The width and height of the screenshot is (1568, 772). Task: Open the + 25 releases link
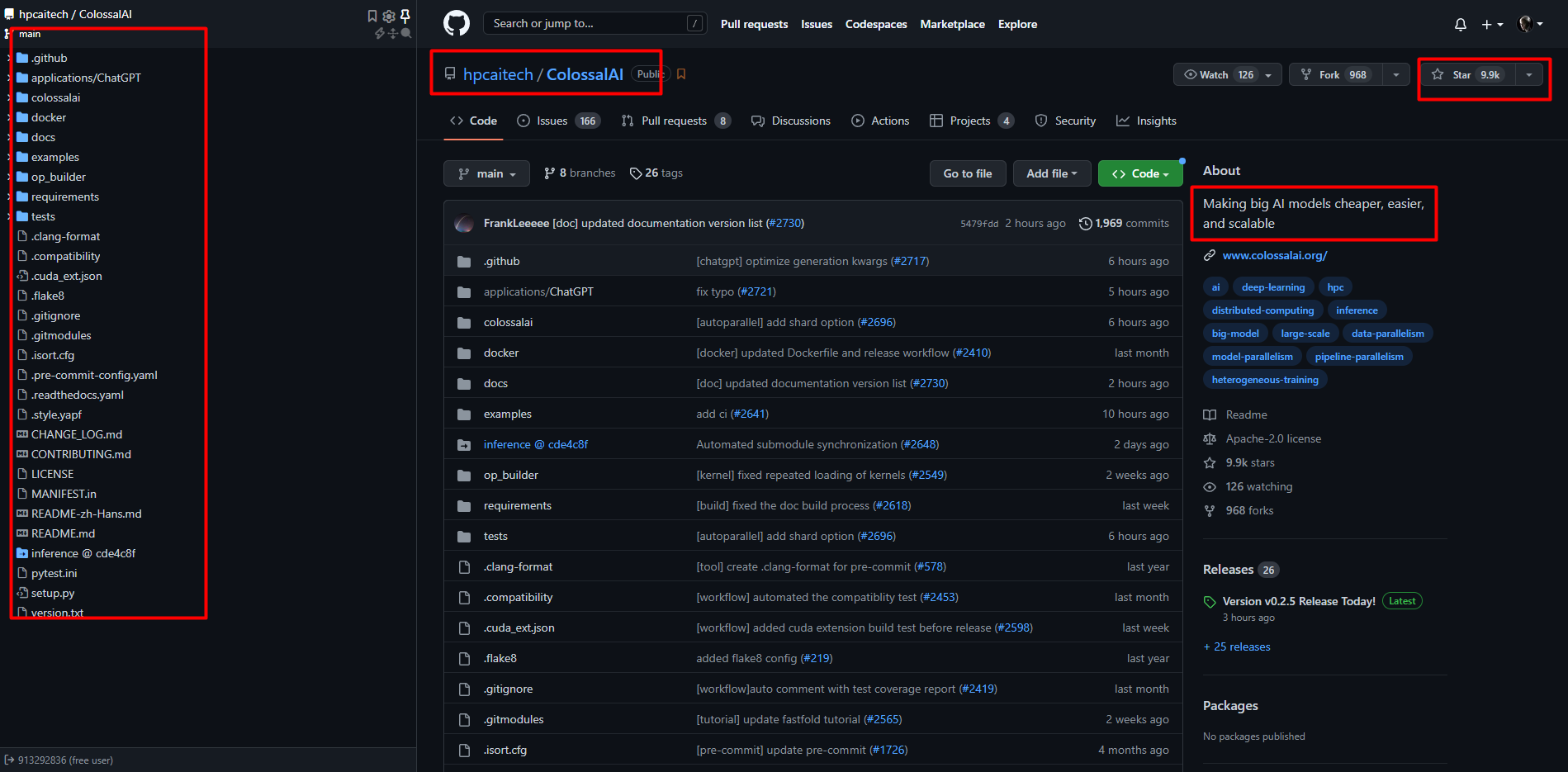point(1237,647)
